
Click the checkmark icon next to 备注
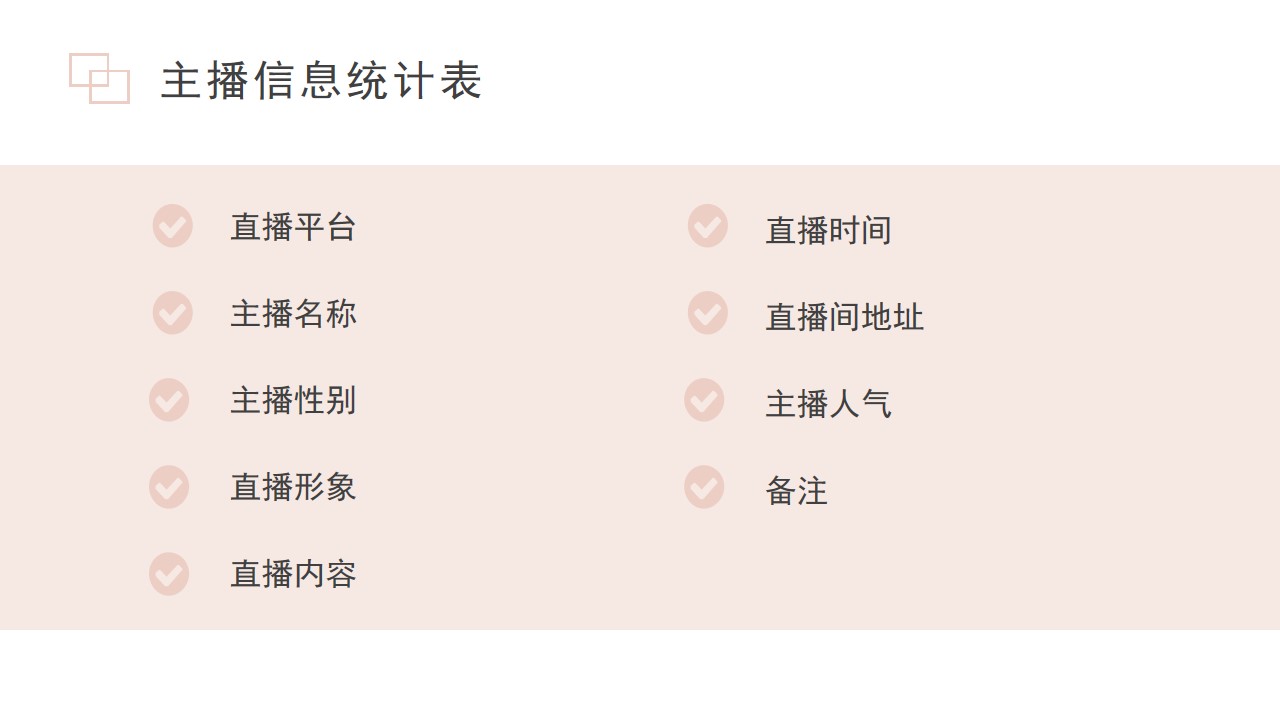pos(704,487)
